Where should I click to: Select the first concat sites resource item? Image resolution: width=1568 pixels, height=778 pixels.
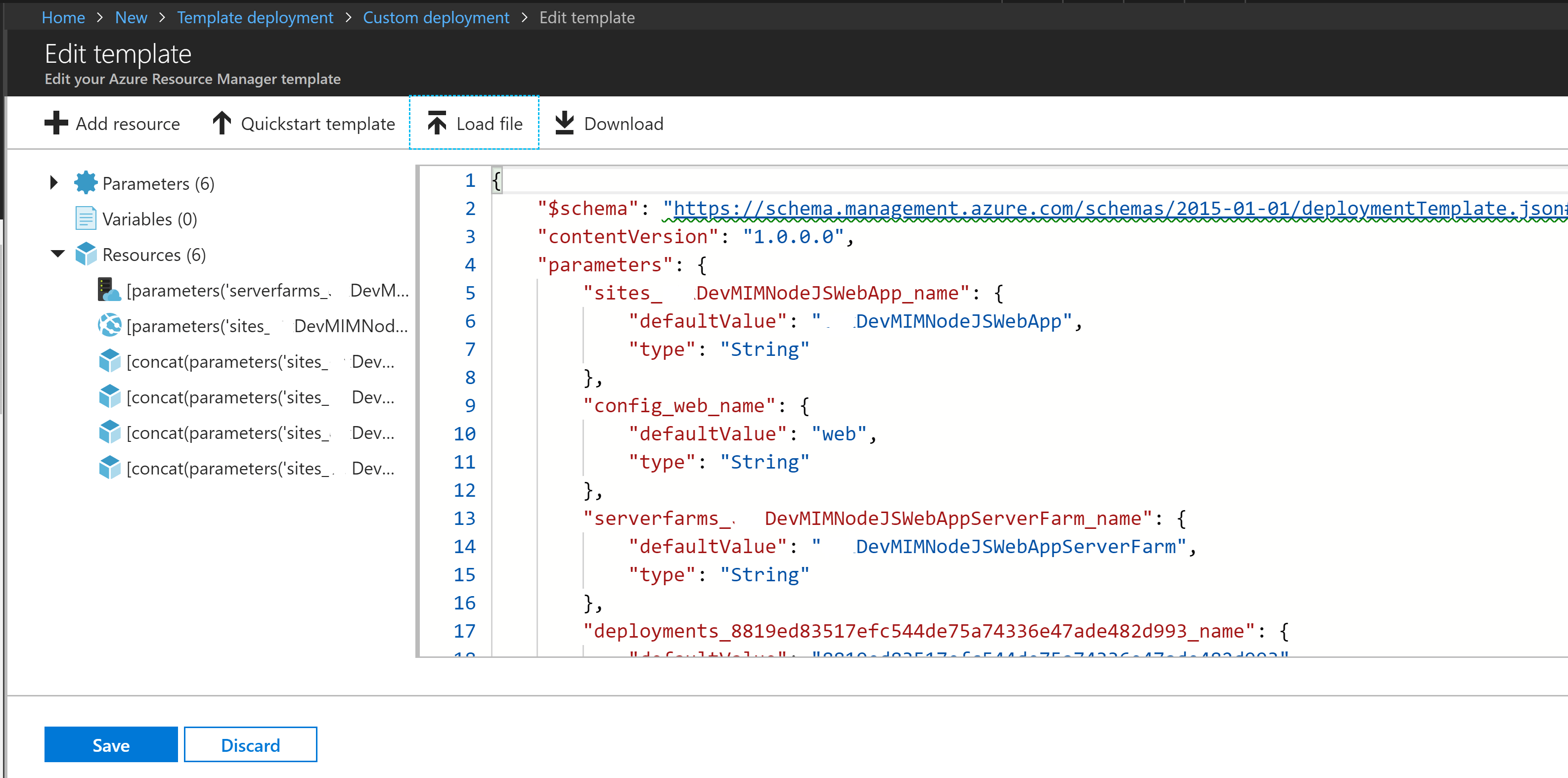pyautogui.click(x=260, y=362)
